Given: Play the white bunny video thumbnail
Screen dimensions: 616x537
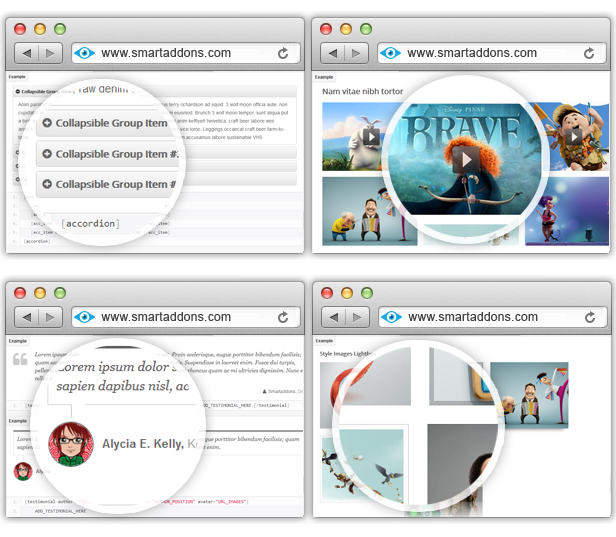Looking at the screenshot, I should [x=371, y=137].
